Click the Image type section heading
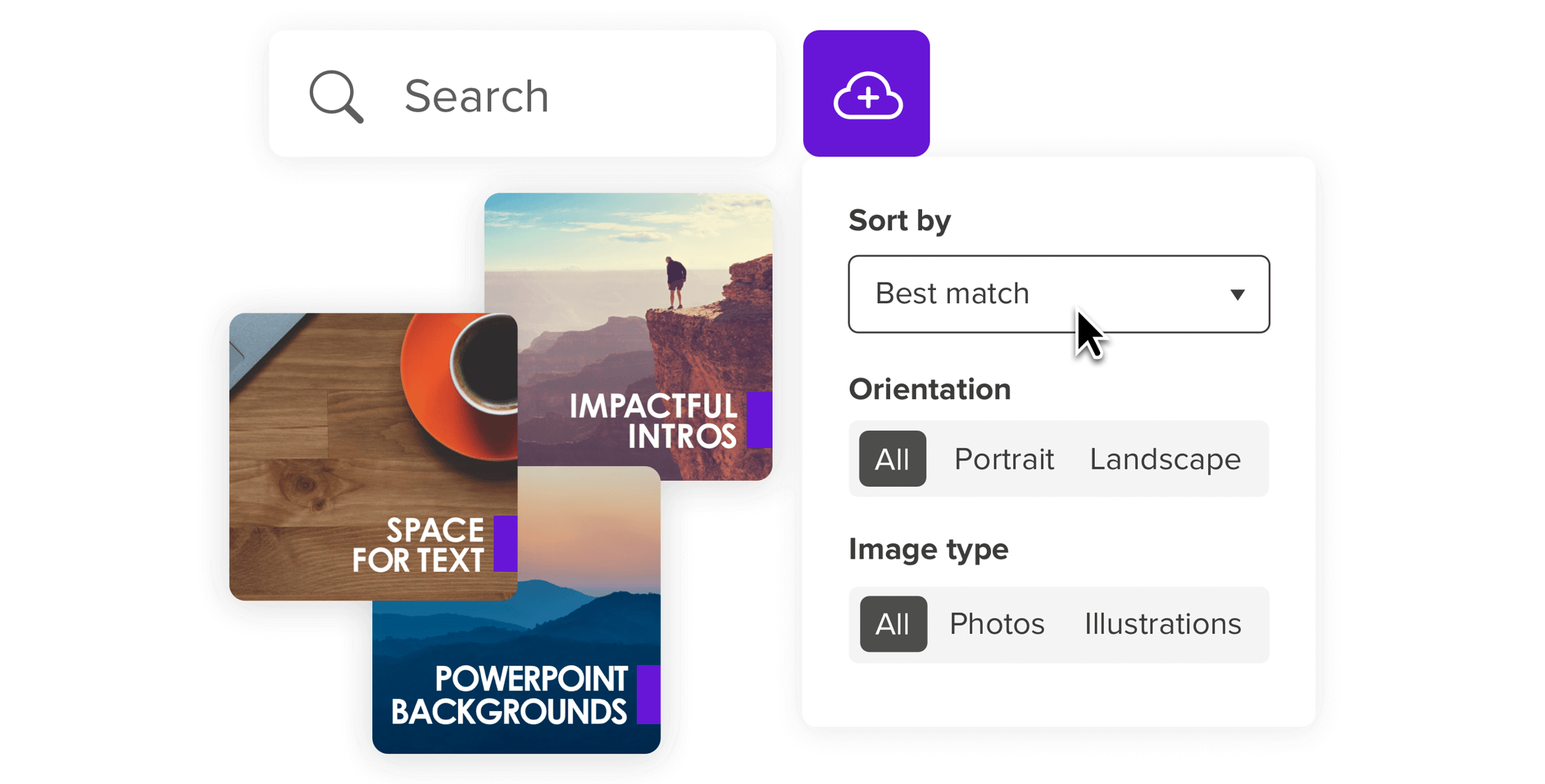 [928, 548]
